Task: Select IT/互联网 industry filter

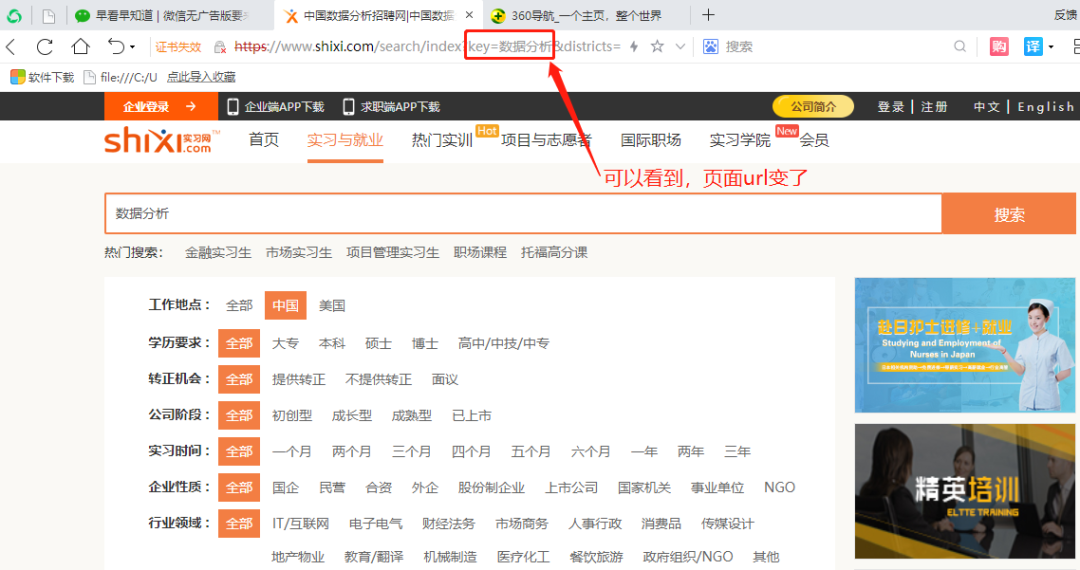Action: point(300,524)
